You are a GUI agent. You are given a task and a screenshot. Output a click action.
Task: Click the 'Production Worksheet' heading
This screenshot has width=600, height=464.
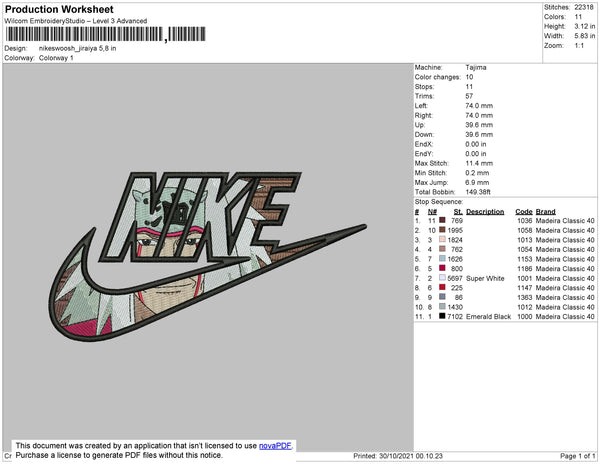click(59, 10)
